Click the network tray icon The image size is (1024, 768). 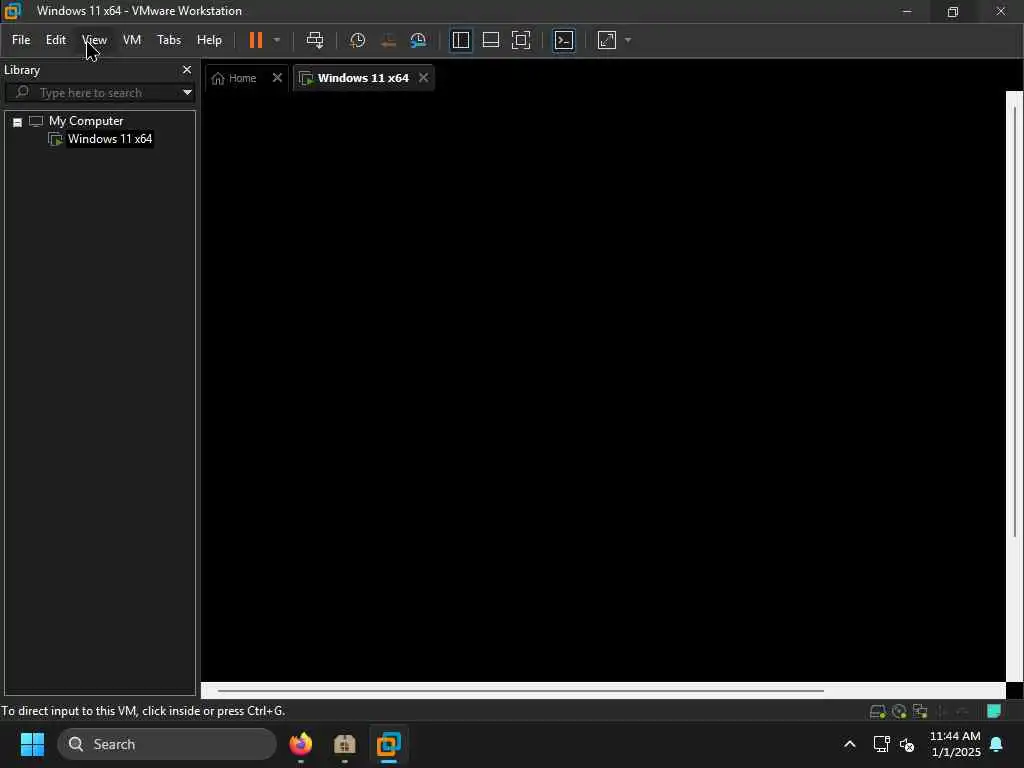coord(881,744)
